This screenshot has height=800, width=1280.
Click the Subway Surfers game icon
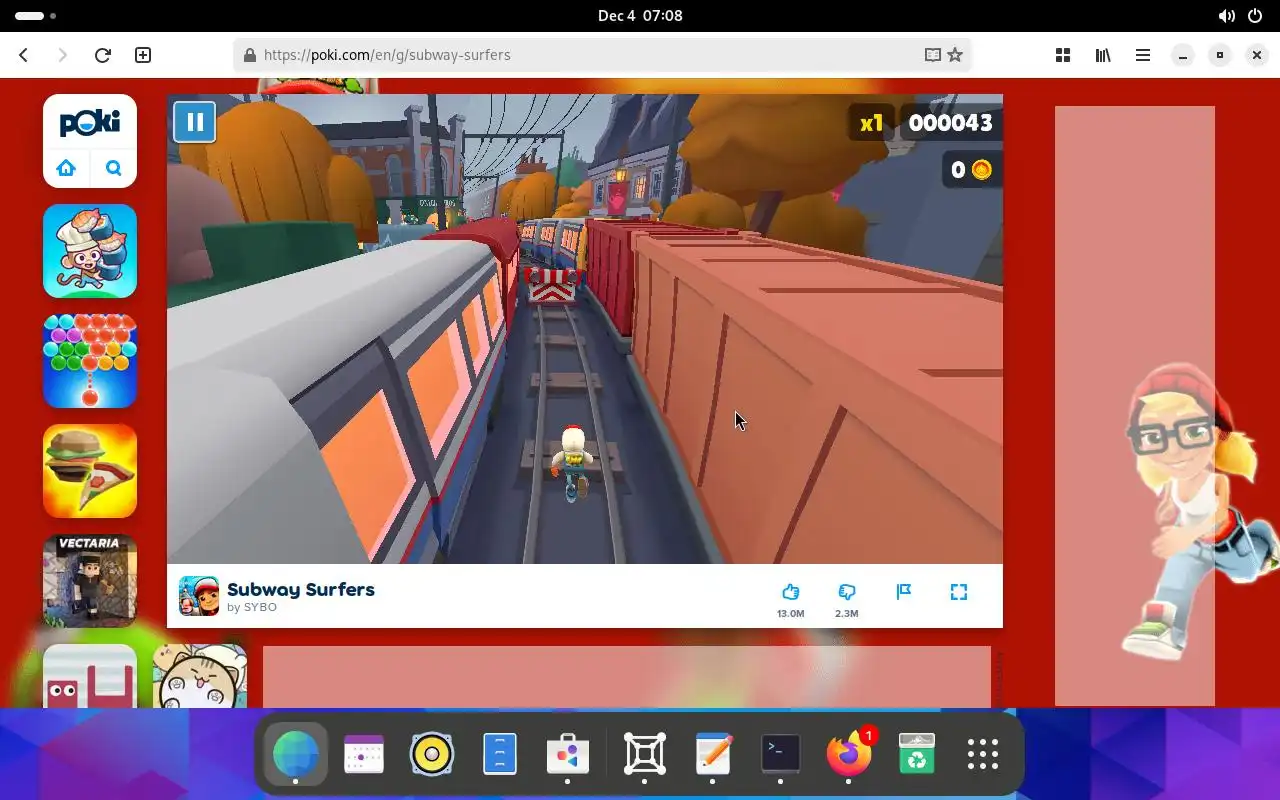coord(199,596)
